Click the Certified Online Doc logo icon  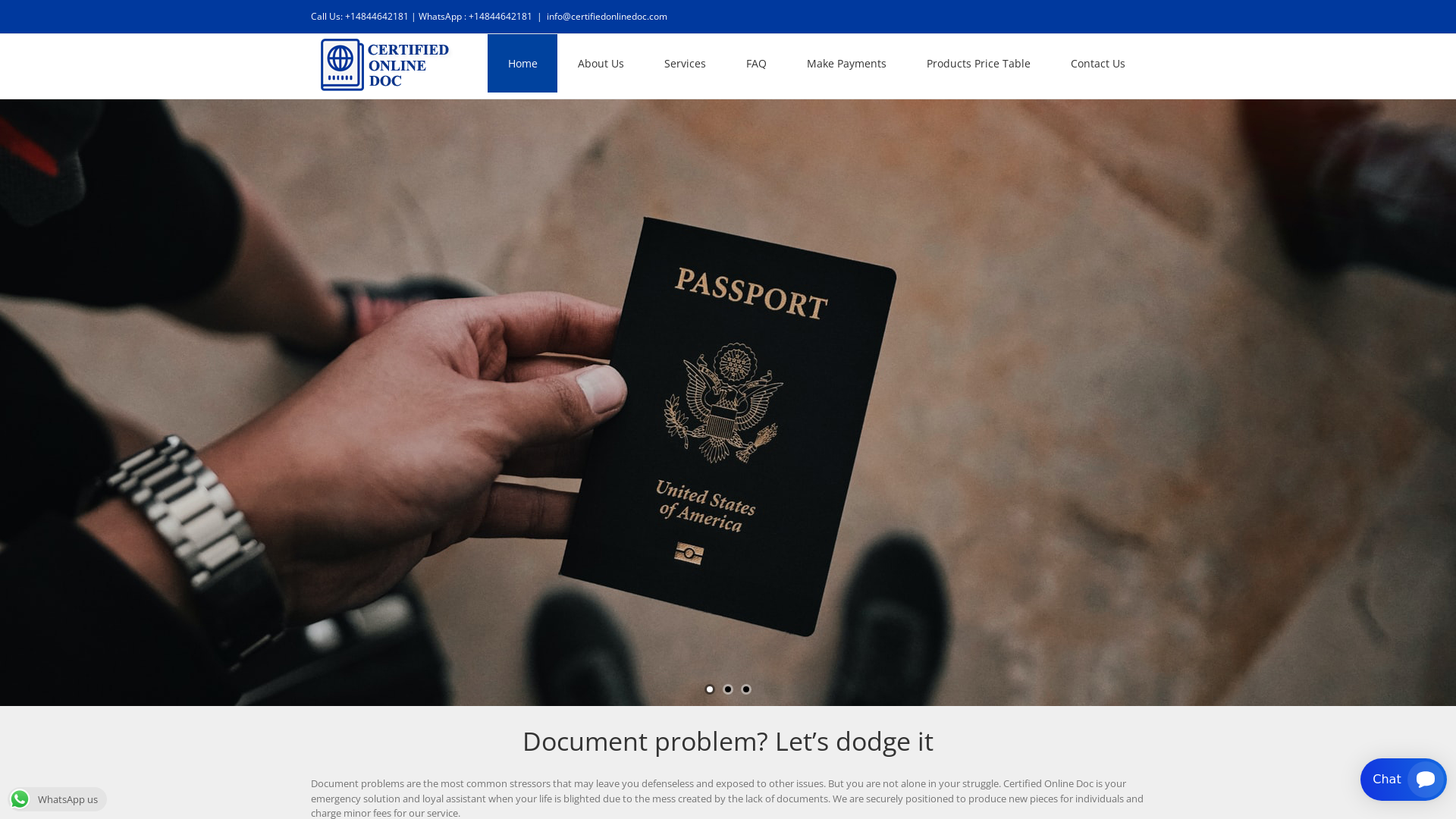[x=338, y=63]
